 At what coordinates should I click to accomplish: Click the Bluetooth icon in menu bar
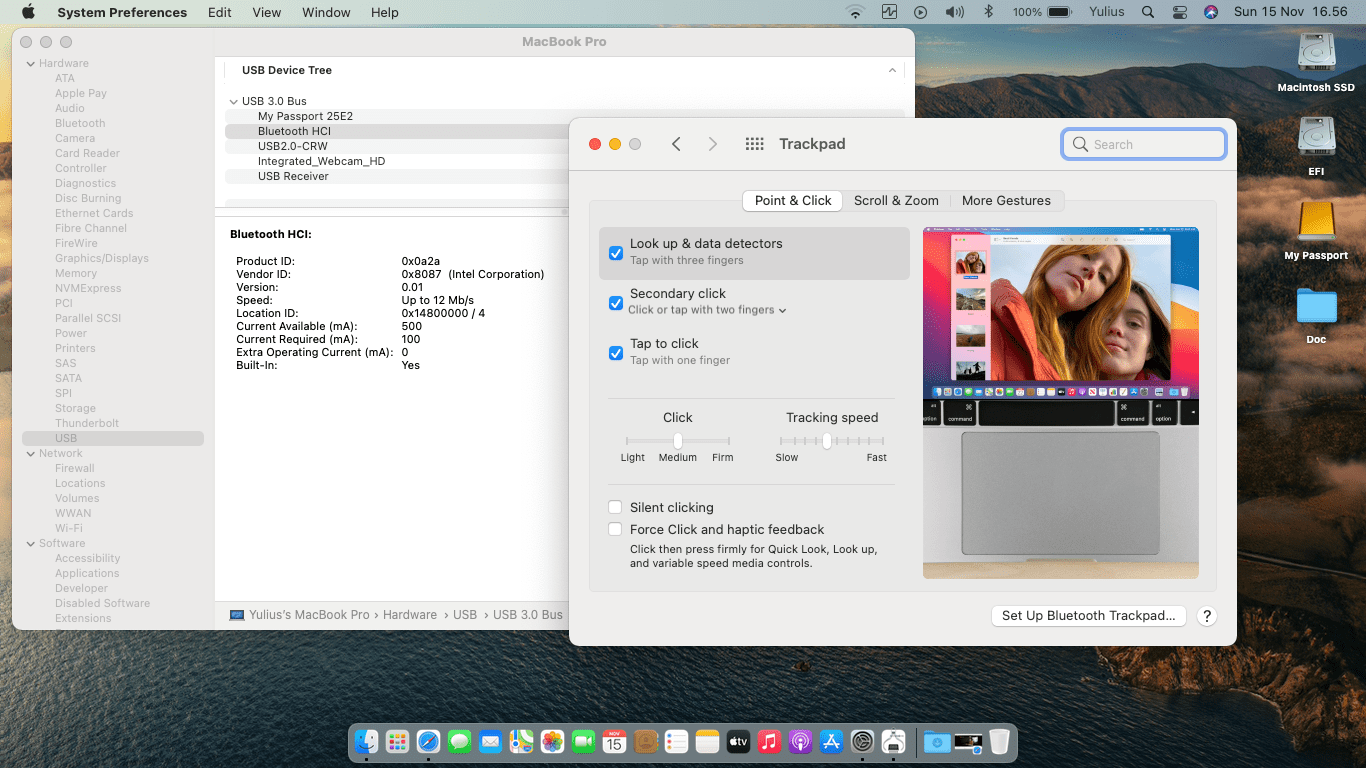pyautogui.click(x=988, y=12)
